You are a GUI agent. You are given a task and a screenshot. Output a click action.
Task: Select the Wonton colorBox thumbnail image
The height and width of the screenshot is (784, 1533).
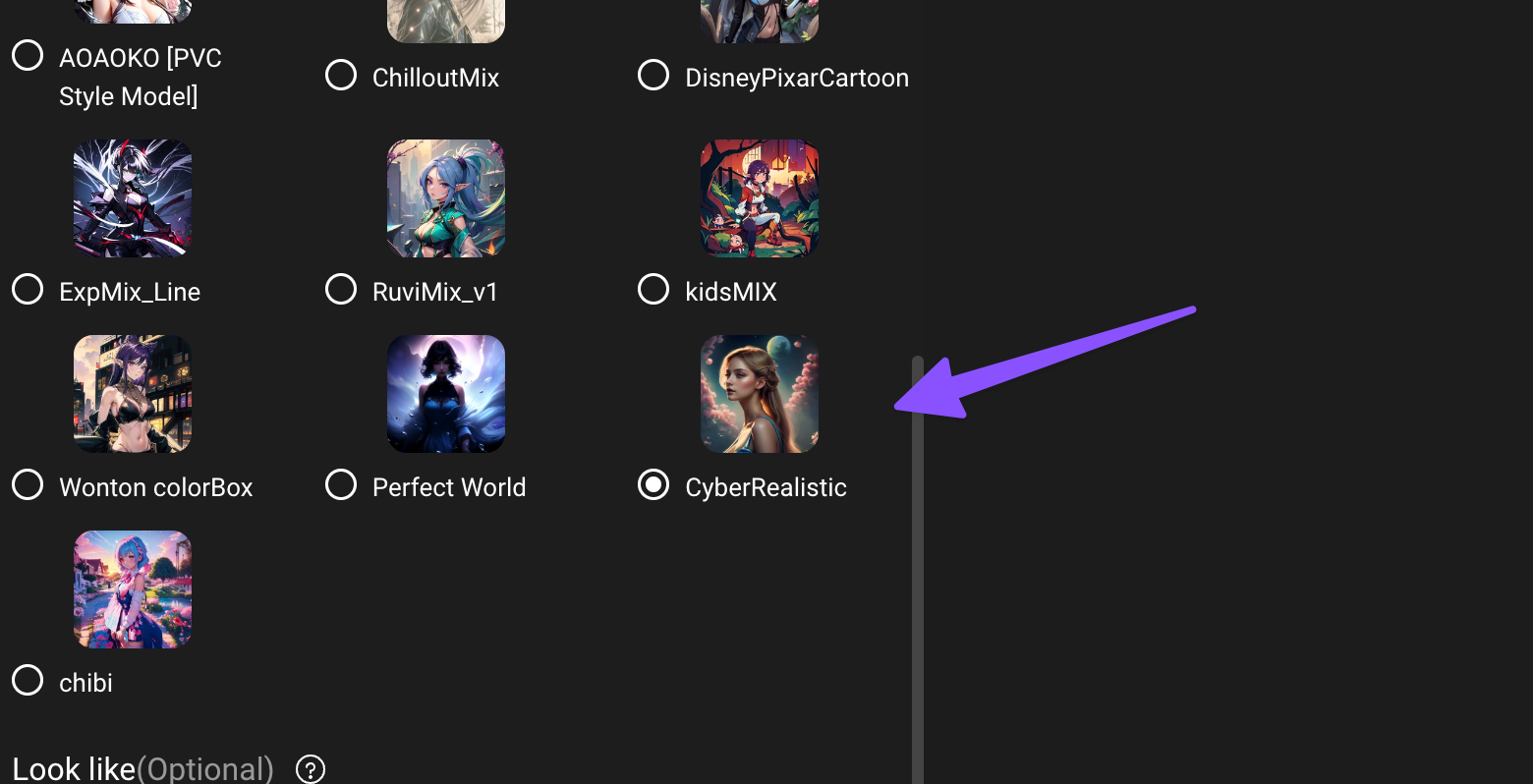[133, 394]
